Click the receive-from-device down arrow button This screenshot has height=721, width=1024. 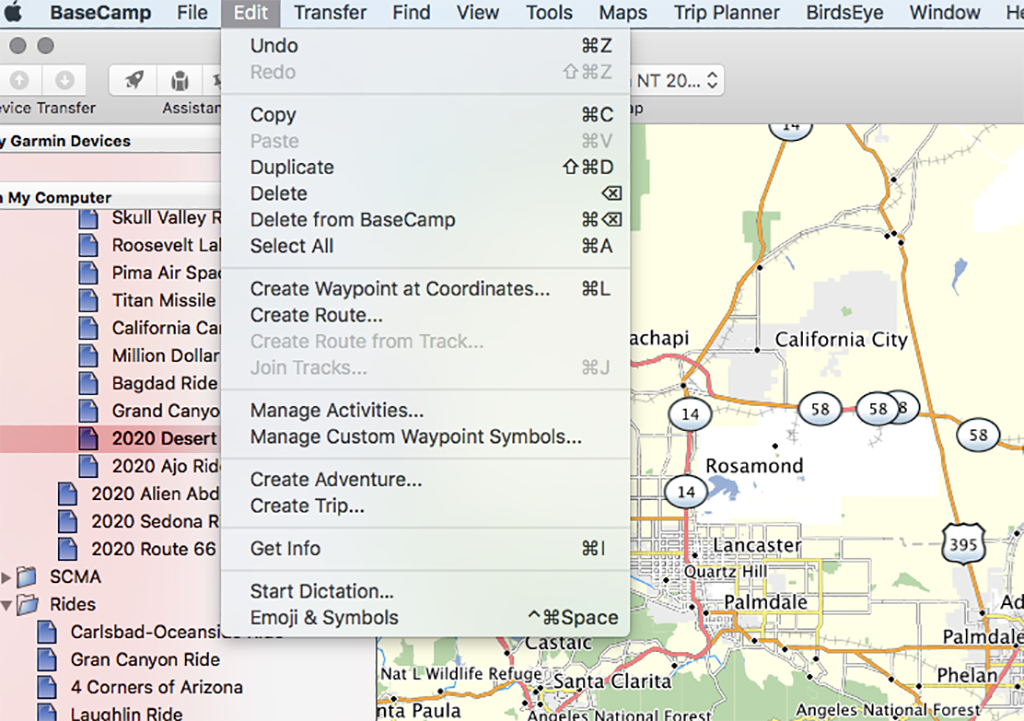64,80
